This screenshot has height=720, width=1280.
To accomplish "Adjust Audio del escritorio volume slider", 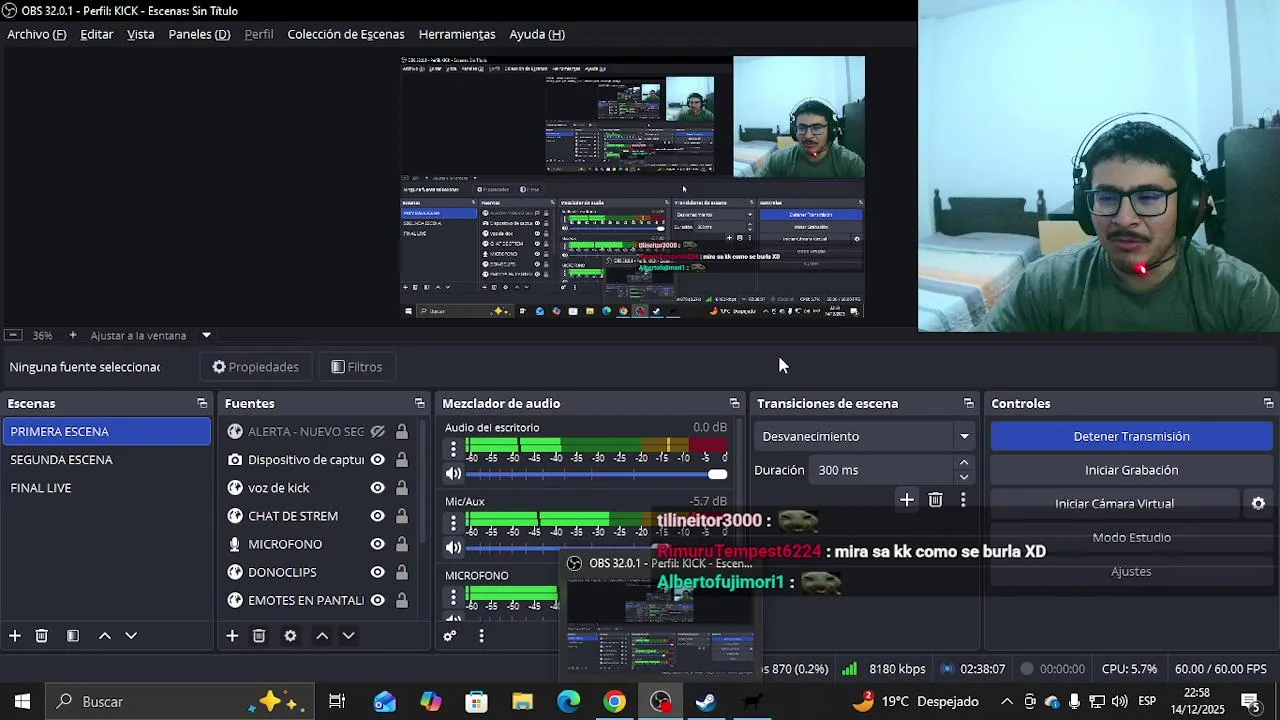I will point(597,474).
